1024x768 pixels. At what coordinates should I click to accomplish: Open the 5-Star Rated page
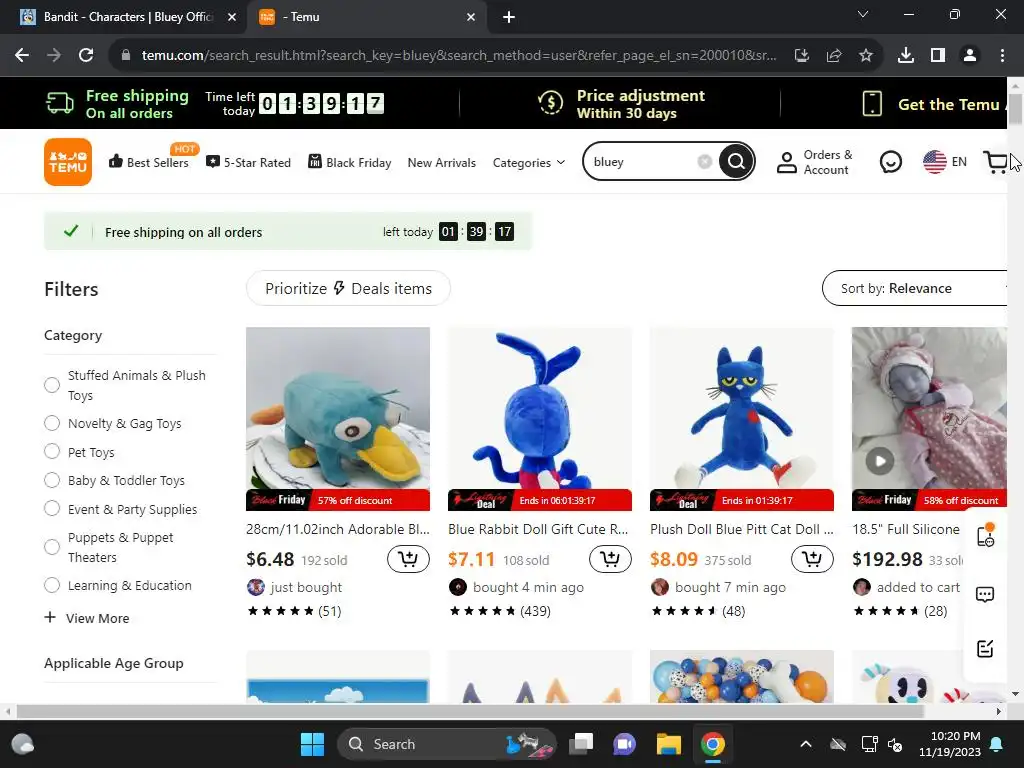click(248, 162)
